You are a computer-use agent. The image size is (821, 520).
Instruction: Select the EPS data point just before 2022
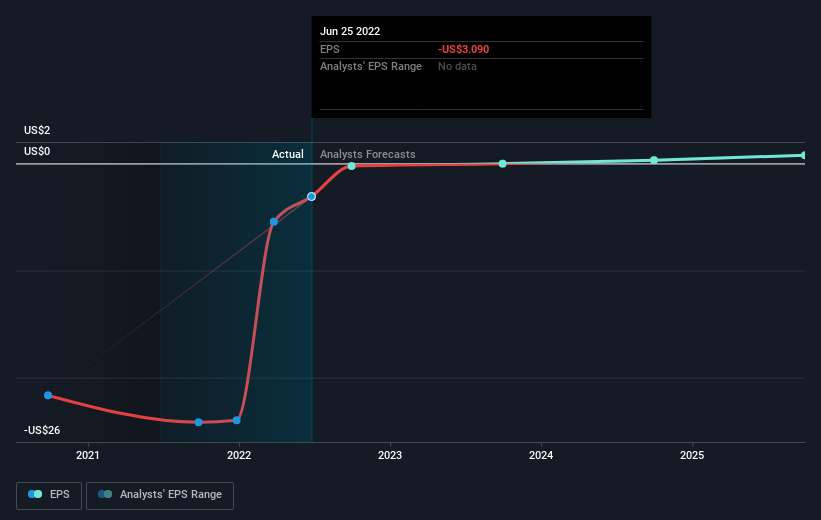pos(237,420)
